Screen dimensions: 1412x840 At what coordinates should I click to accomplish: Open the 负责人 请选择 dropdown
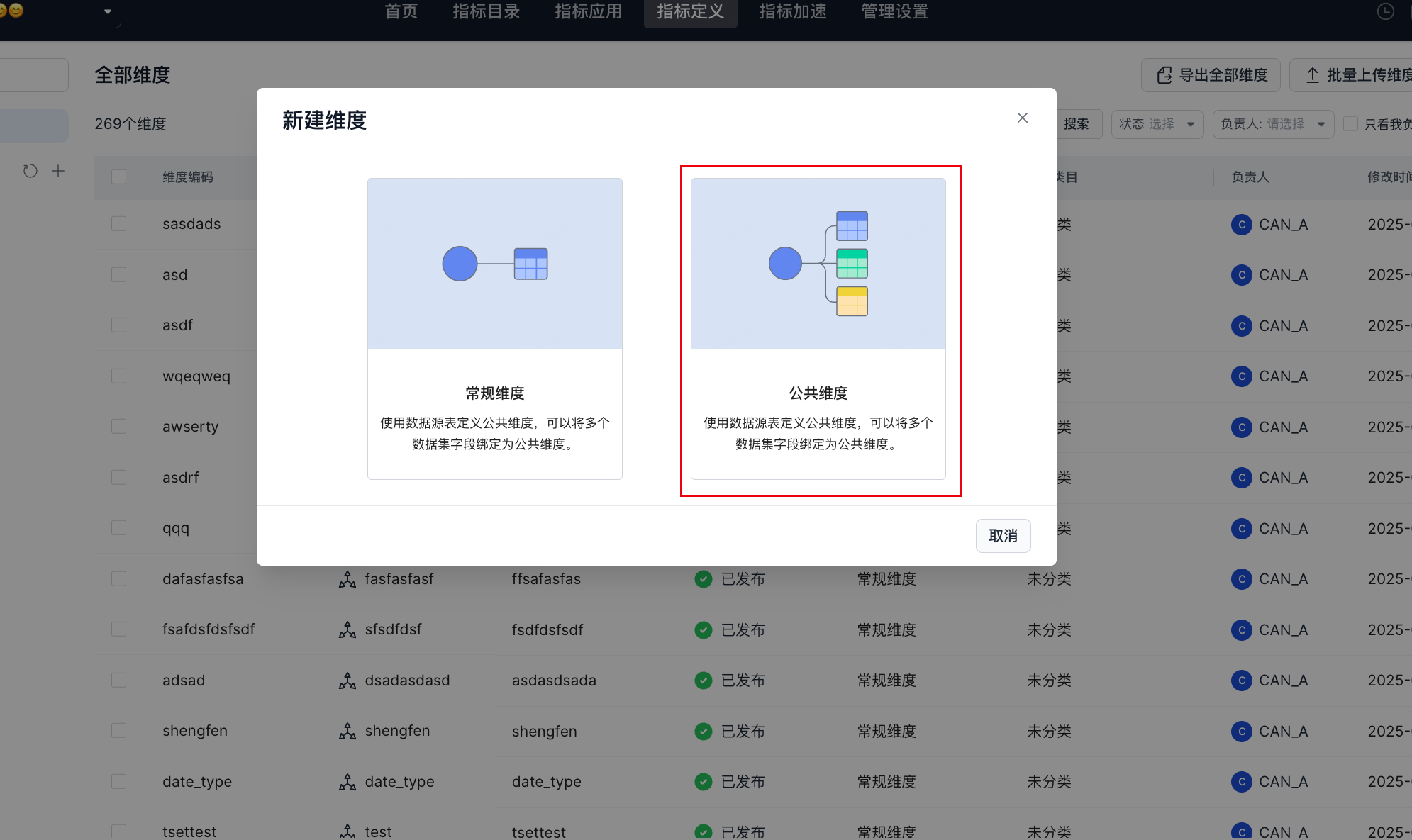(x=1272, y=124)
